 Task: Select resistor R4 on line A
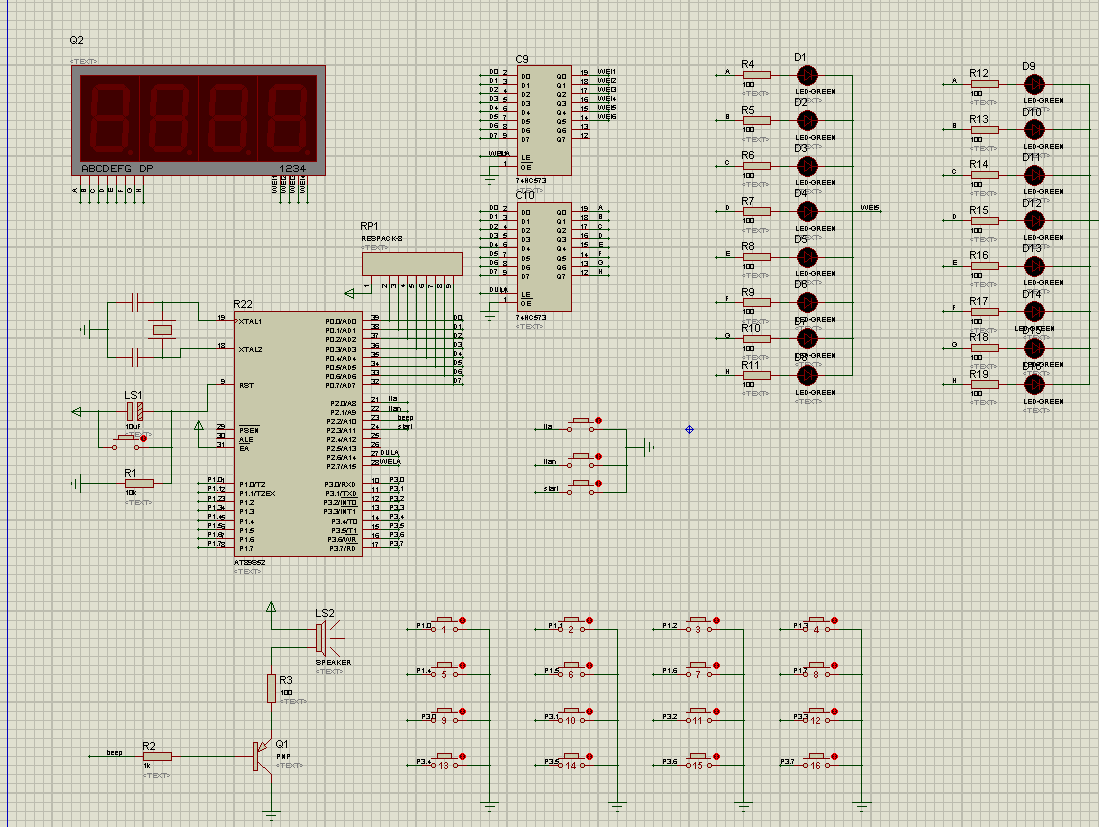(757, 75)
